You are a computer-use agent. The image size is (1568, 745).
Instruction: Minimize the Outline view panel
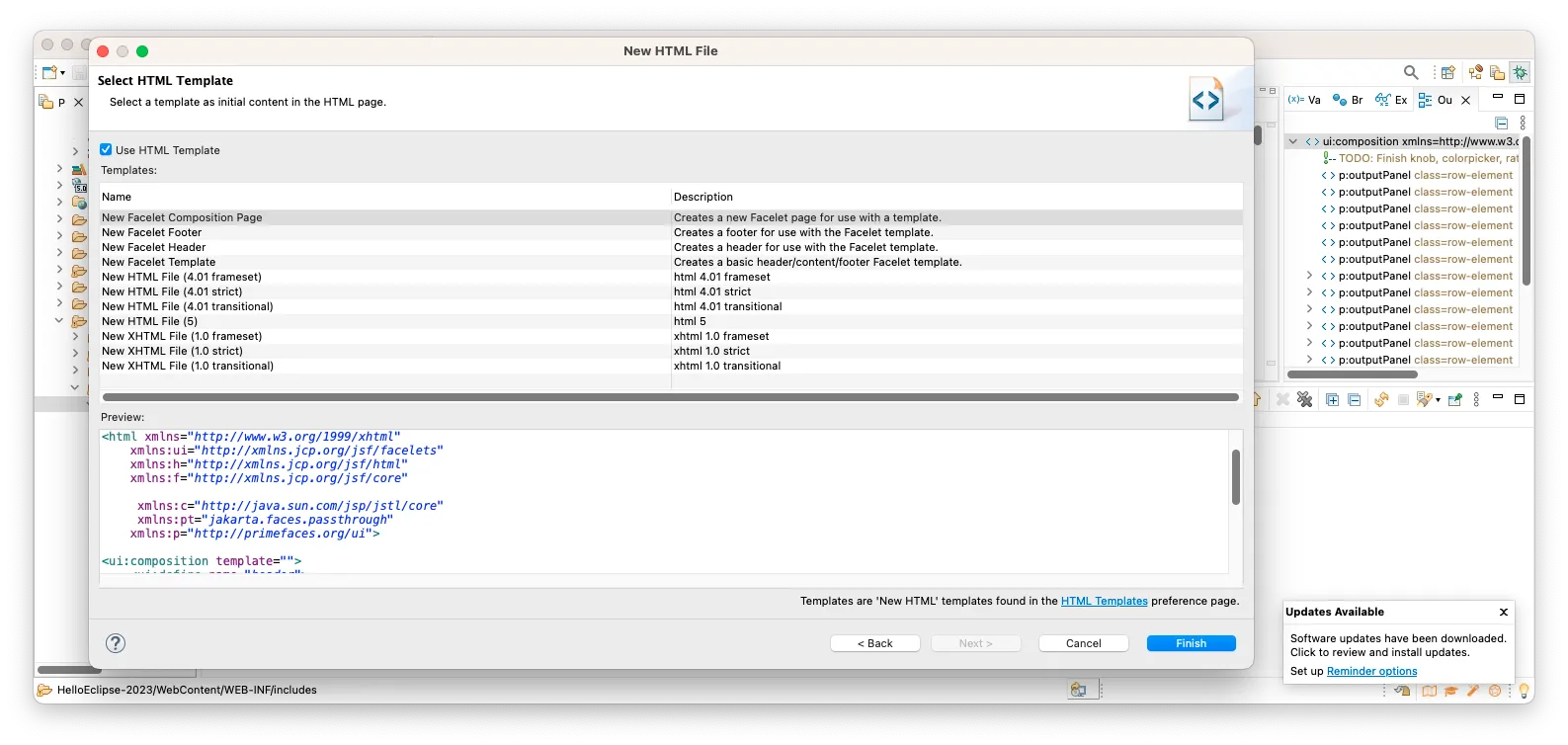[x=1498, y=98]
